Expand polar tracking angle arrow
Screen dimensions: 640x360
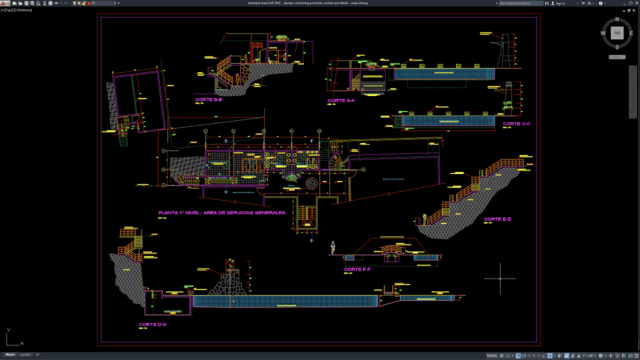click(529, 356)
